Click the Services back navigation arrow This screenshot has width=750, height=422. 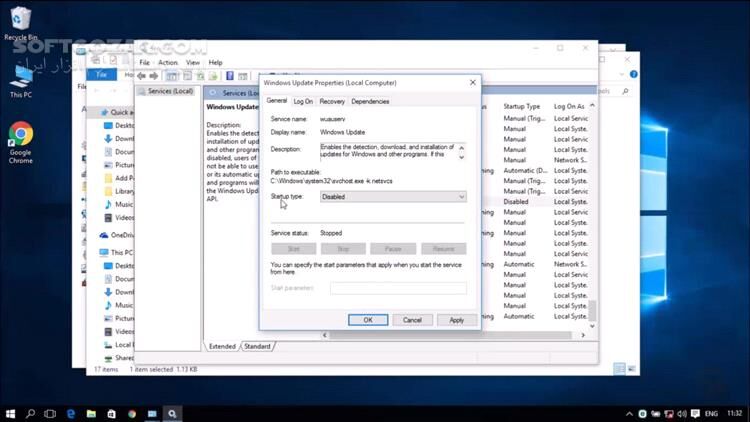tap(142, 75)
